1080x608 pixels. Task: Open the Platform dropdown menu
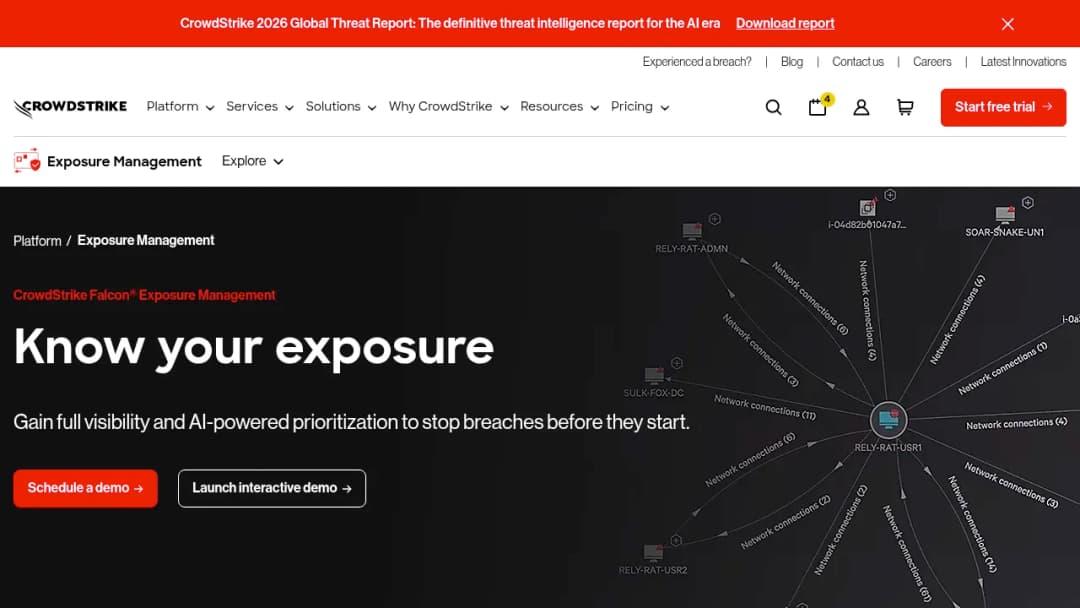pos(180,107)
